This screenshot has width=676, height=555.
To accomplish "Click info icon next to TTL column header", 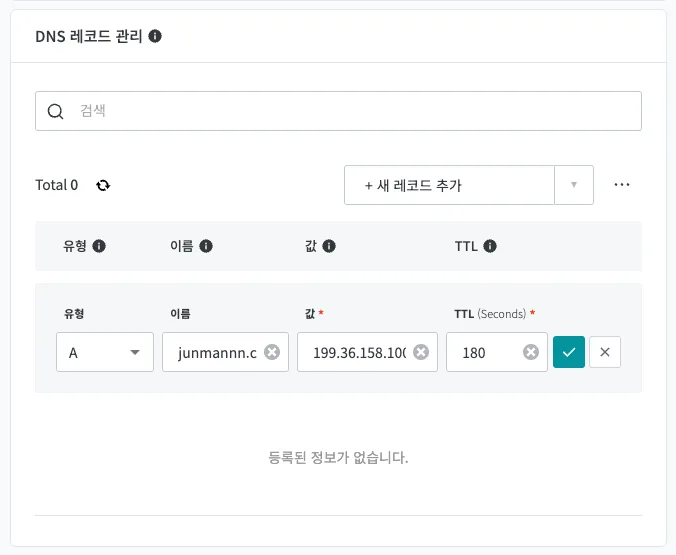I will tap(490, 246).
